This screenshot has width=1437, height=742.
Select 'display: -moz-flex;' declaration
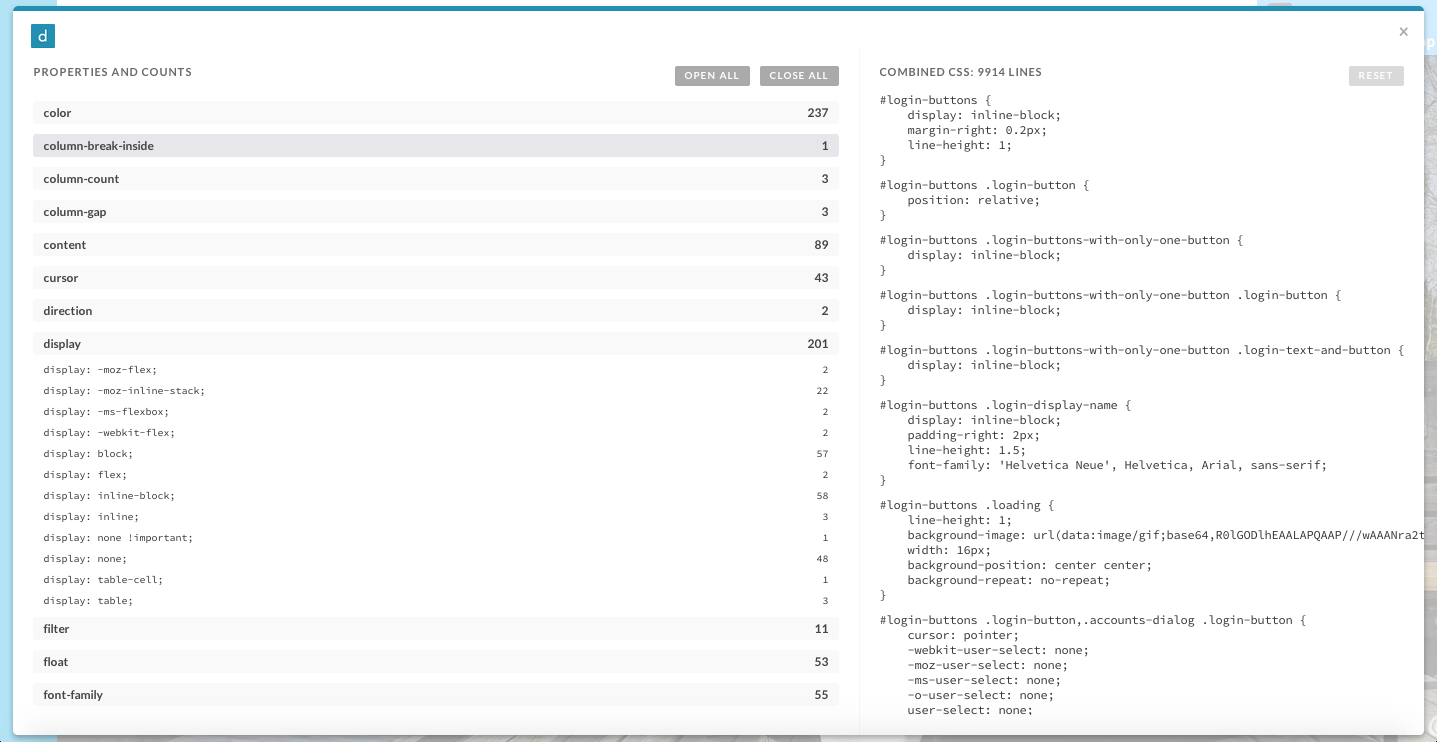(100, 370)
